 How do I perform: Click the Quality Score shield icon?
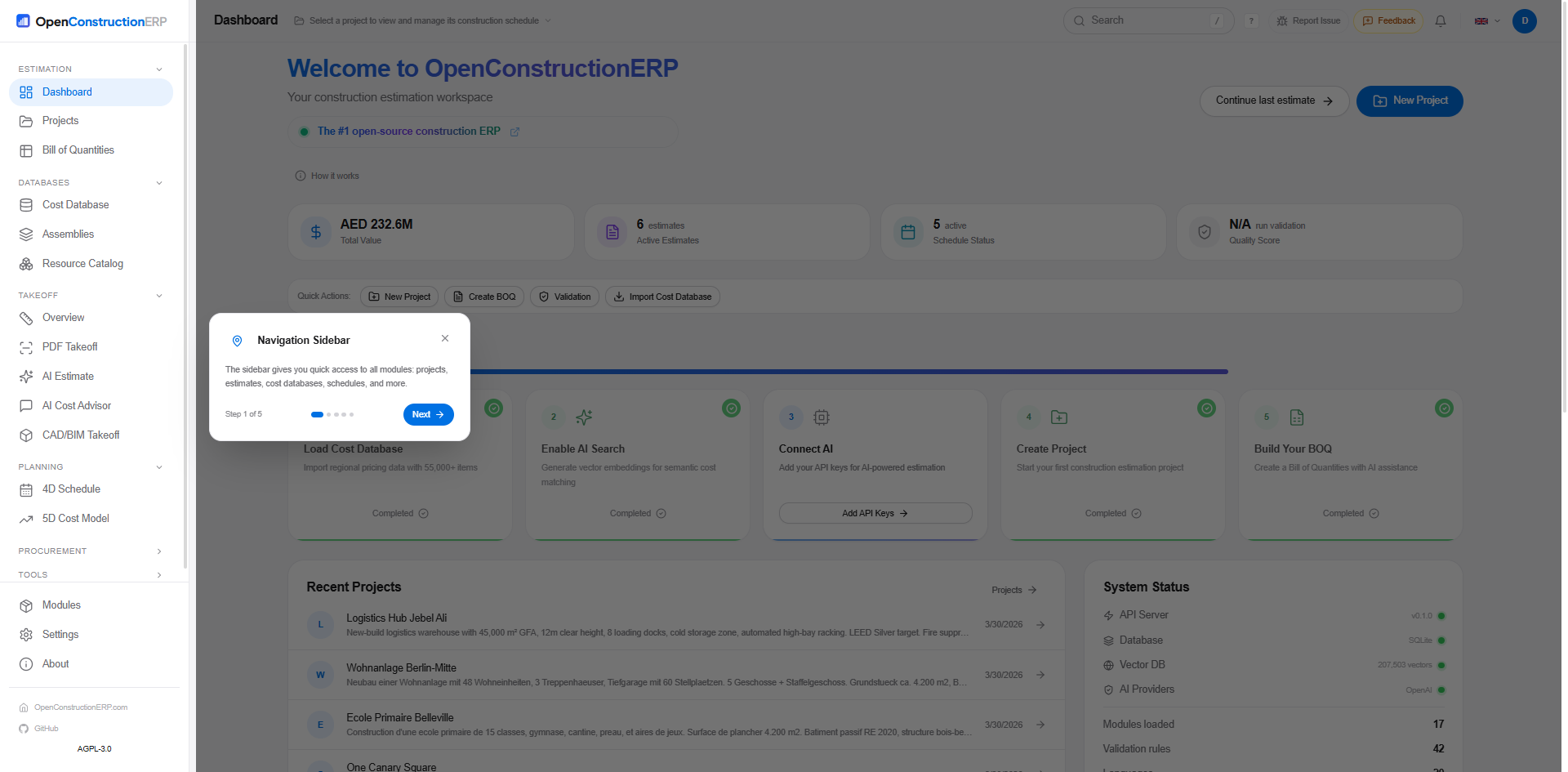(1204, 232)
